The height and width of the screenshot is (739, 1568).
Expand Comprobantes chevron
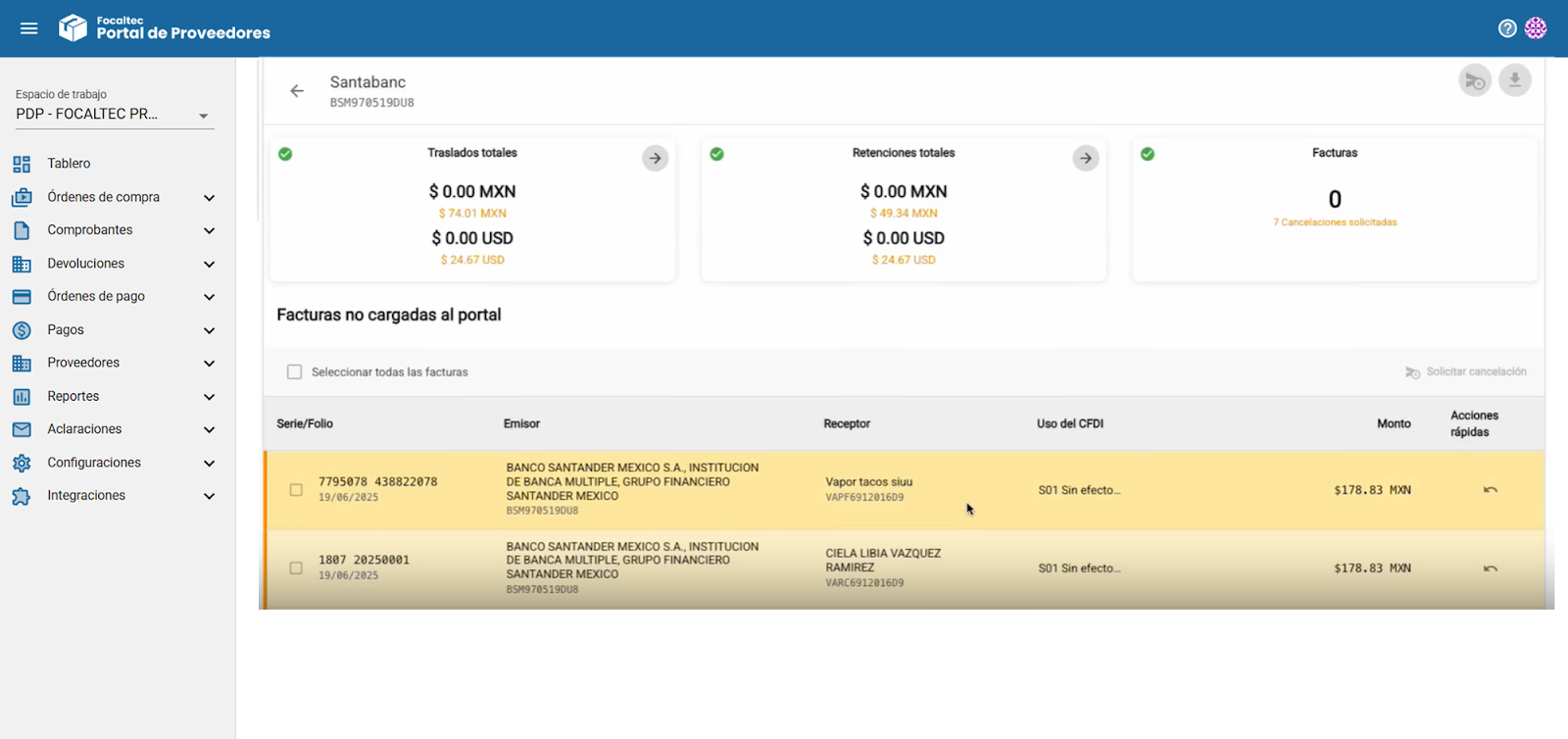[x=209, y=231]
